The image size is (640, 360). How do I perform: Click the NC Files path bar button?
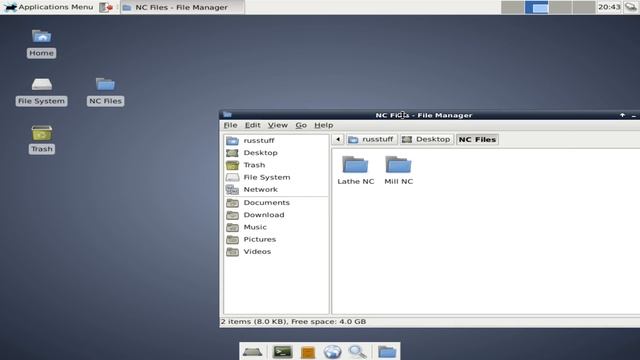pos(477,140)
